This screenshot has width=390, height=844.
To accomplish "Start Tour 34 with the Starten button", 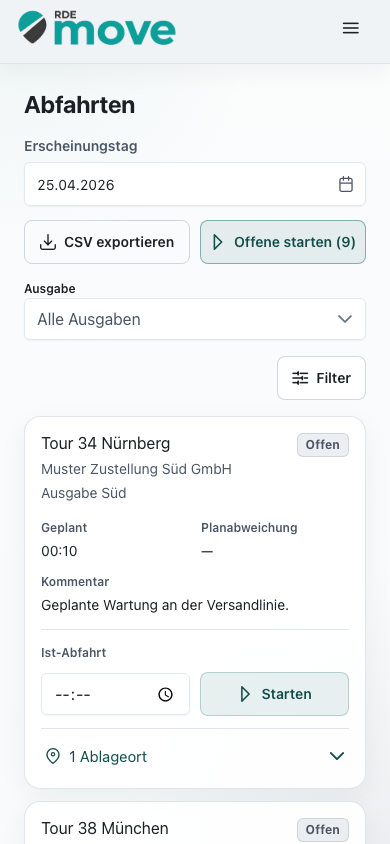I will (x=274, y=694).
